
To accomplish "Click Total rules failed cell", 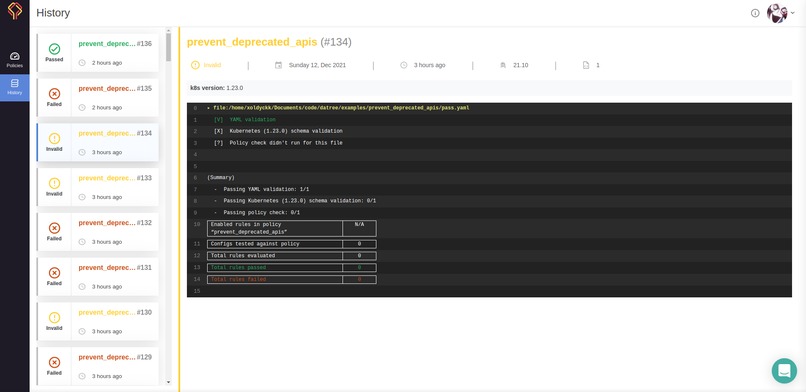I will coord(275,279).
